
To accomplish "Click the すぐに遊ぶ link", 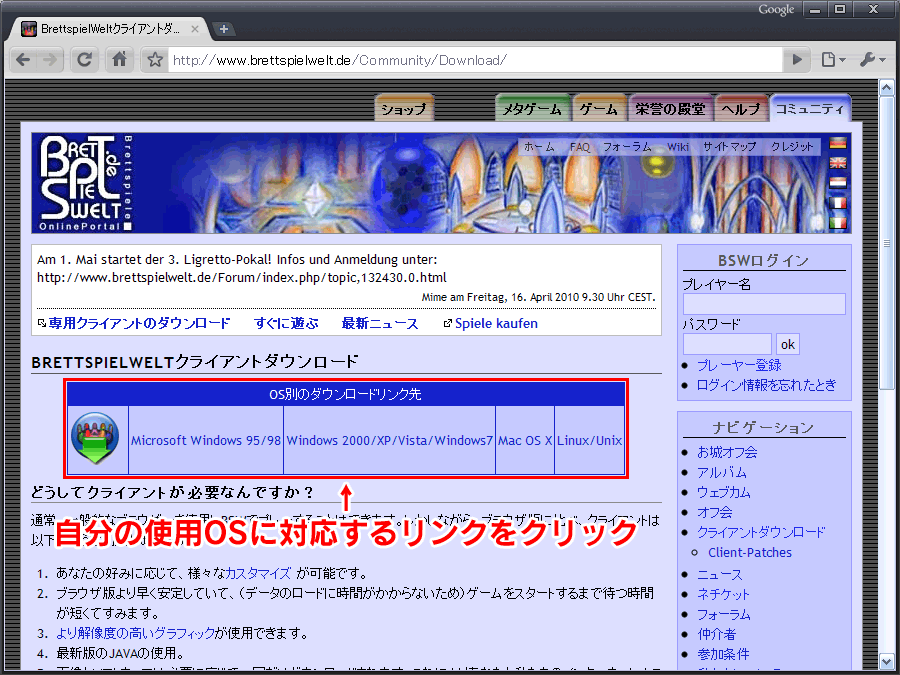I will tap(286, 323).
